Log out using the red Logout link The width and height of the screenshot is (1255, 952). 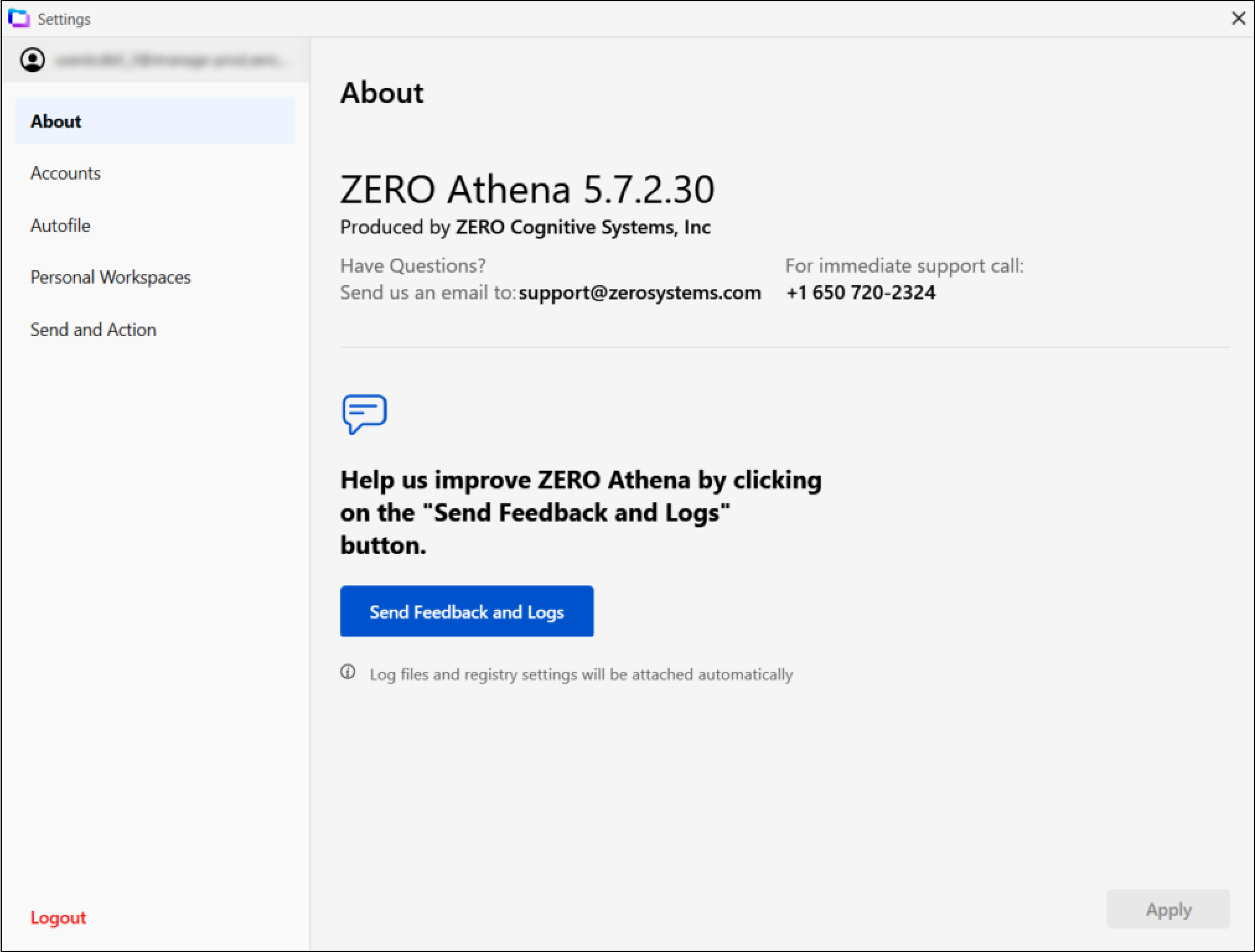tap(58, 917)
